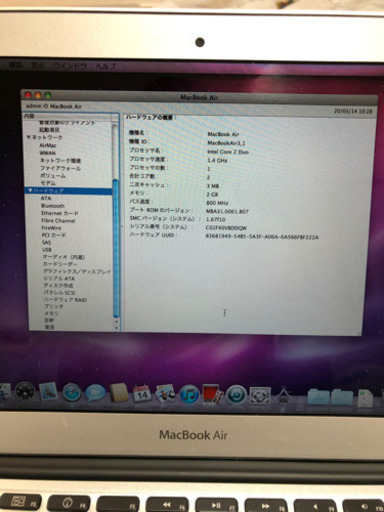Viewport: 384px width, 512px height.
Task: Select AirMac in the sidebar
Action: tap(48, 145)
